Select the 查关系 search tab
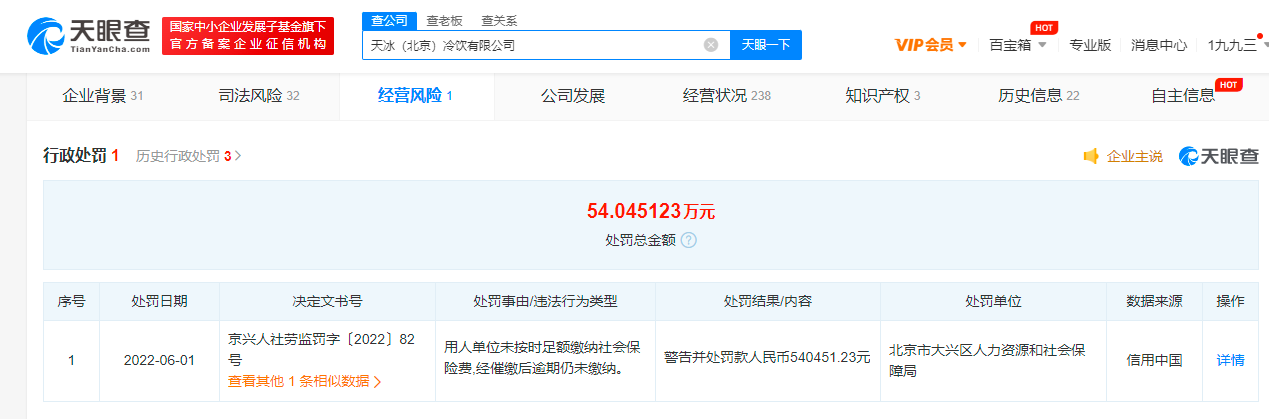 point(499,20)
